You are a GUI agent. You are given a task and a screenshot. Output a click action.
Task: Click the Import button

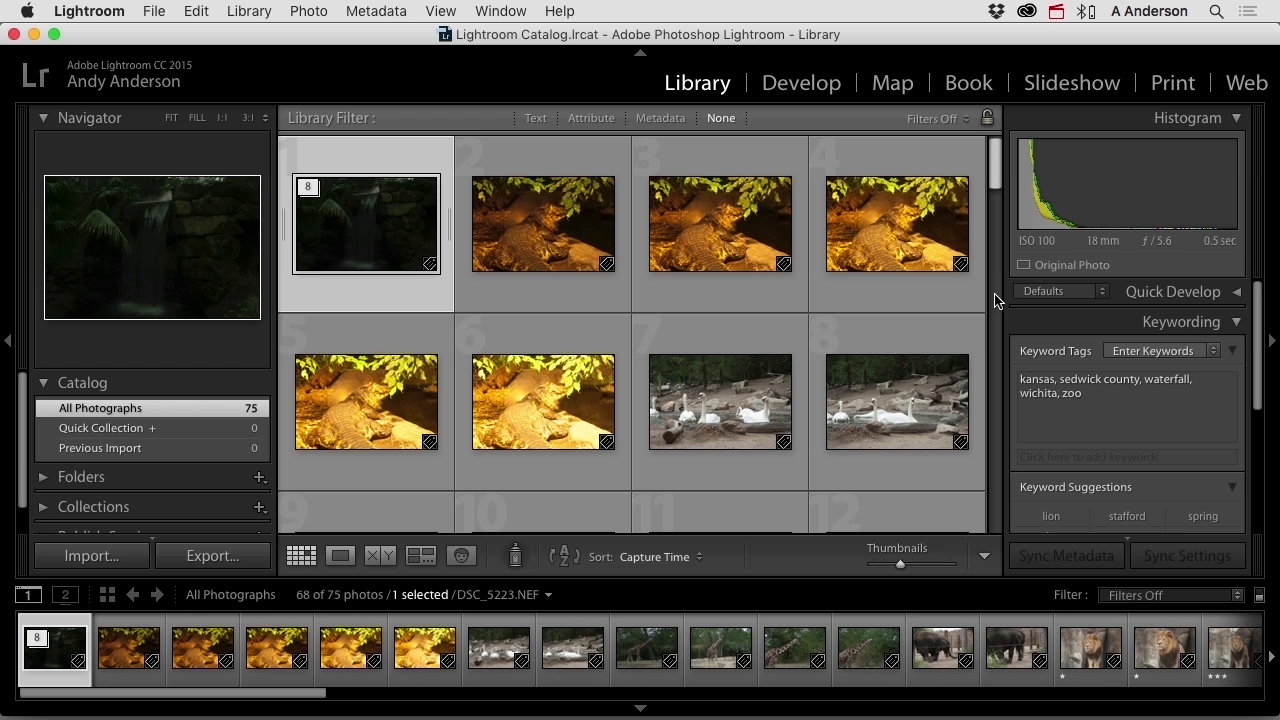[x=91, y=556]
